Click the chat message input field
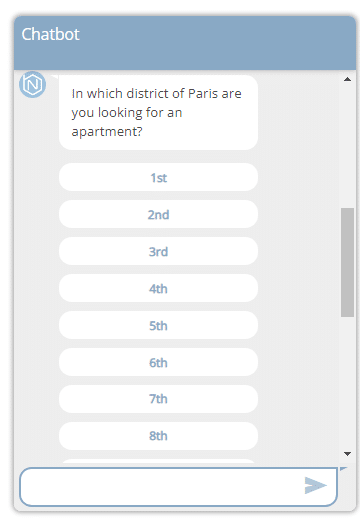Image resolution: width=360 pixels, height=521 pixels. [x=178, y=486]
